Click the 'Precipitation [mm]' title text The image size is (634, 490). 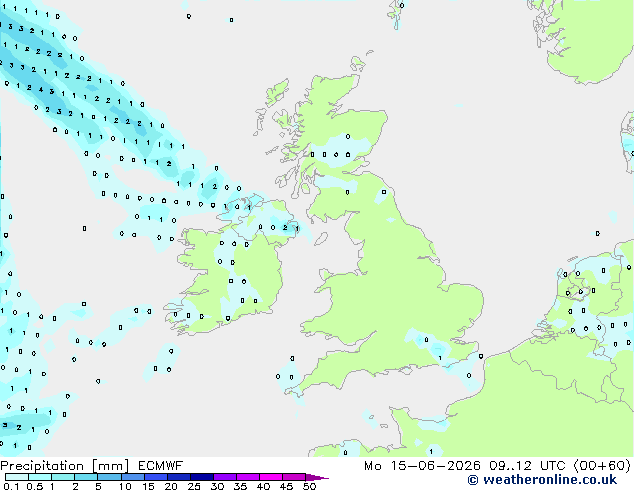point(65,466)
